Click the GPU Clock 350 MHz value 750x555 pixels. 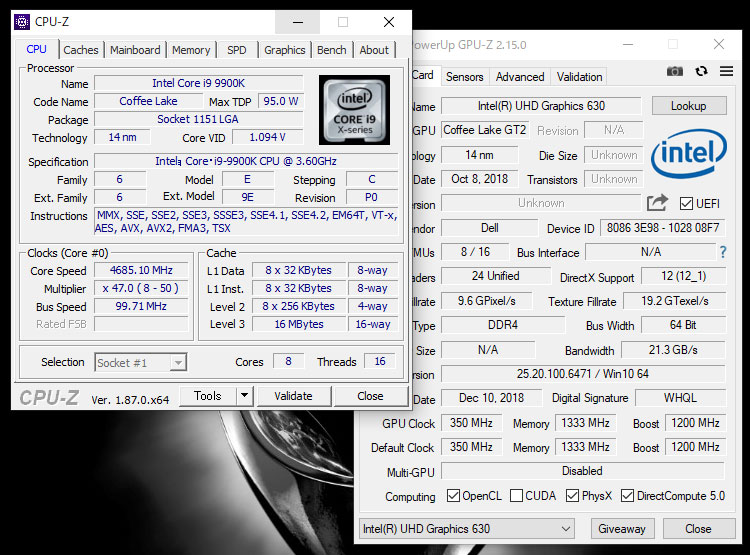click(471, 423)
